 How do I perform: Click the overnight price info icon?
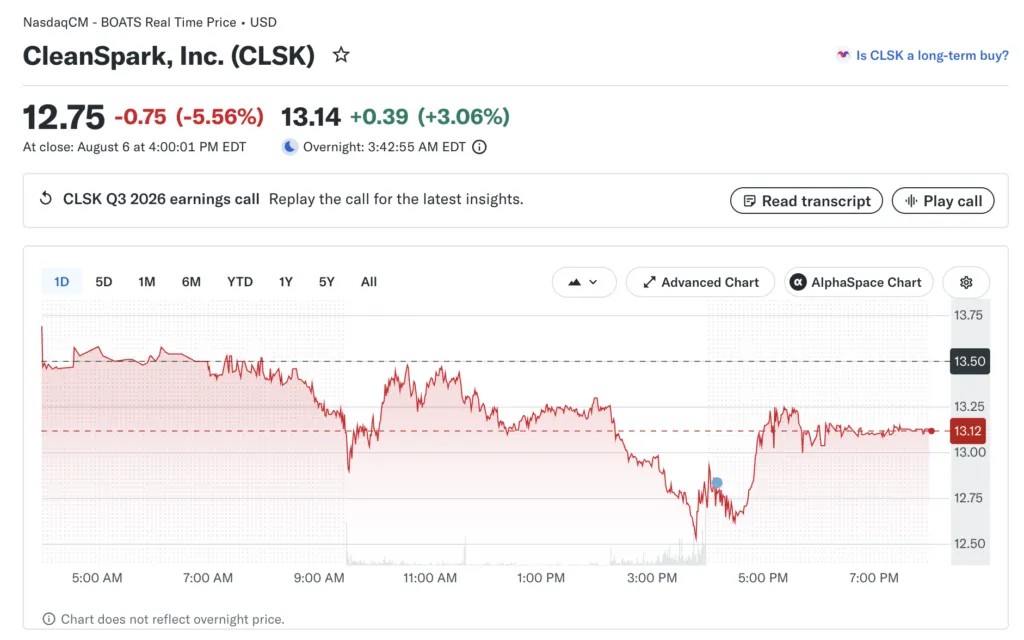tap(479, 147)
